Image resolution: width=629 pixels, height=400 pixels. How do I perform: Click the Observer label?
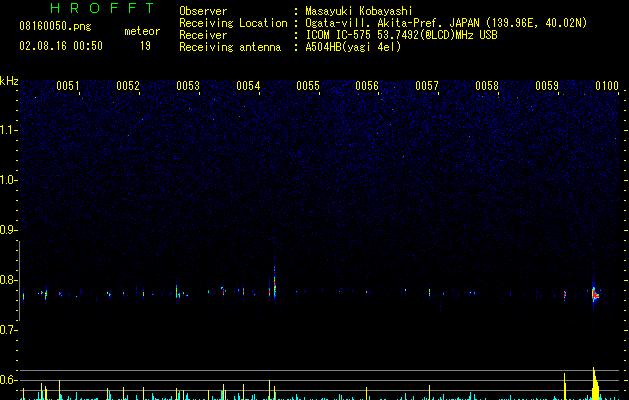pyautogui.click(x=203, y=11)
